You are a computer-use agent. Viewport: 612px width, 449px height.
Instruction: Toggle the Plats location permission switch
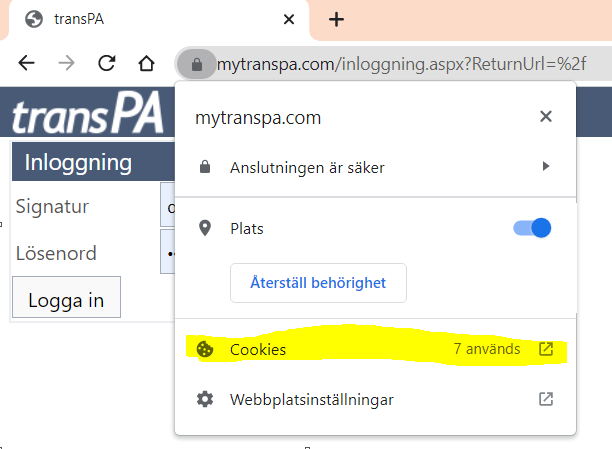(x=532, y=228)
